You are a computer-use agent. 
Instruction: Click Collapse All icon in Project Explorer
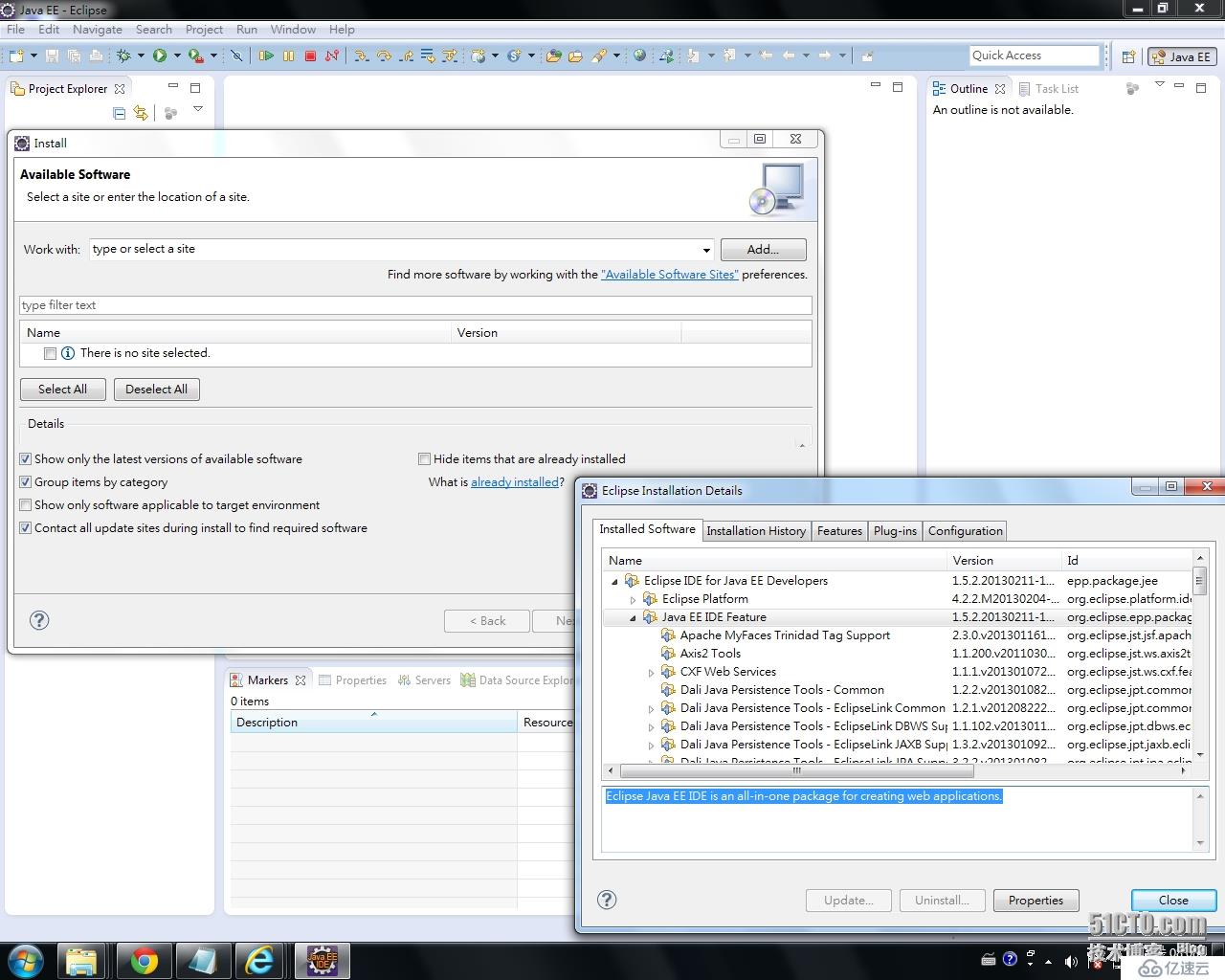(119, 113)
